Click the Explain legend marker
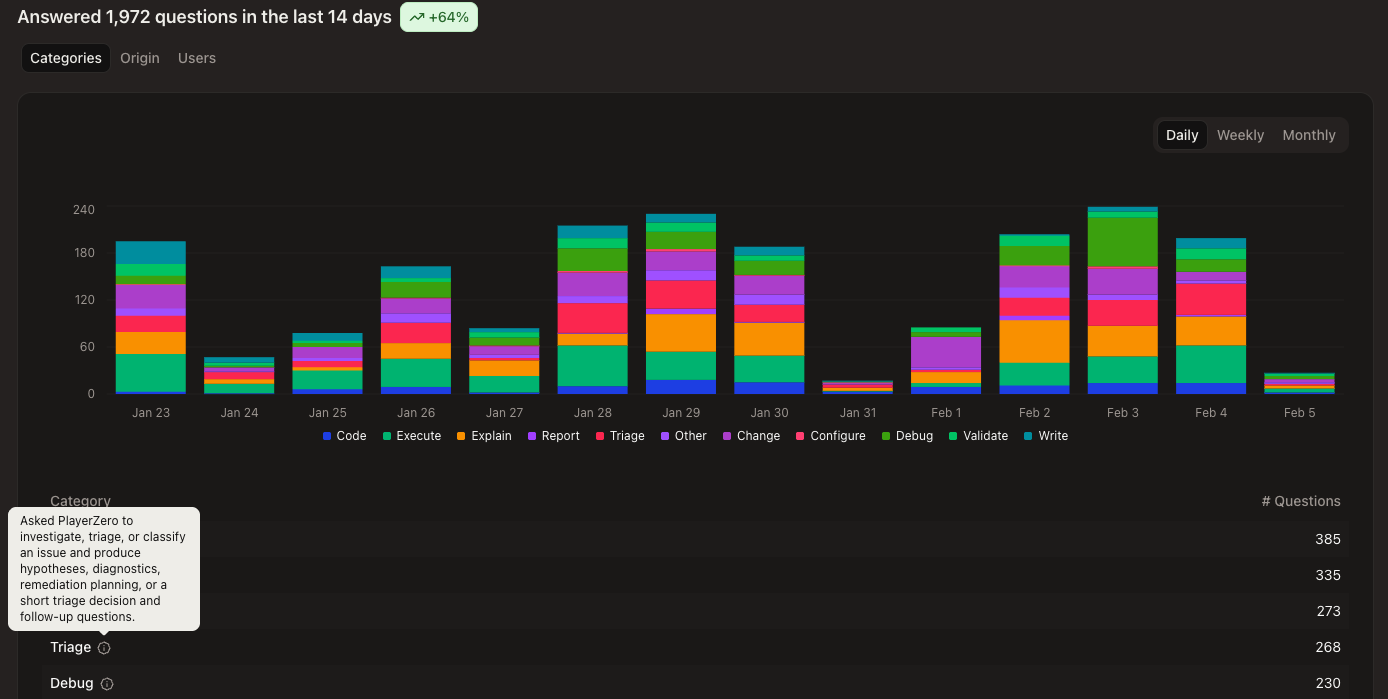 [460, 435]
